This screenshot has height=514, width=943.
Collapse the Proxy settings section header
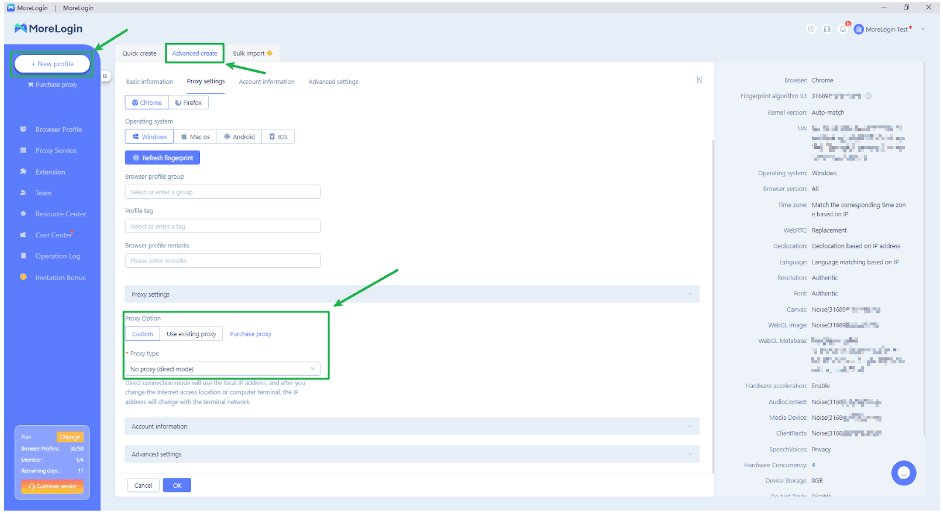[x=412, y=295]
